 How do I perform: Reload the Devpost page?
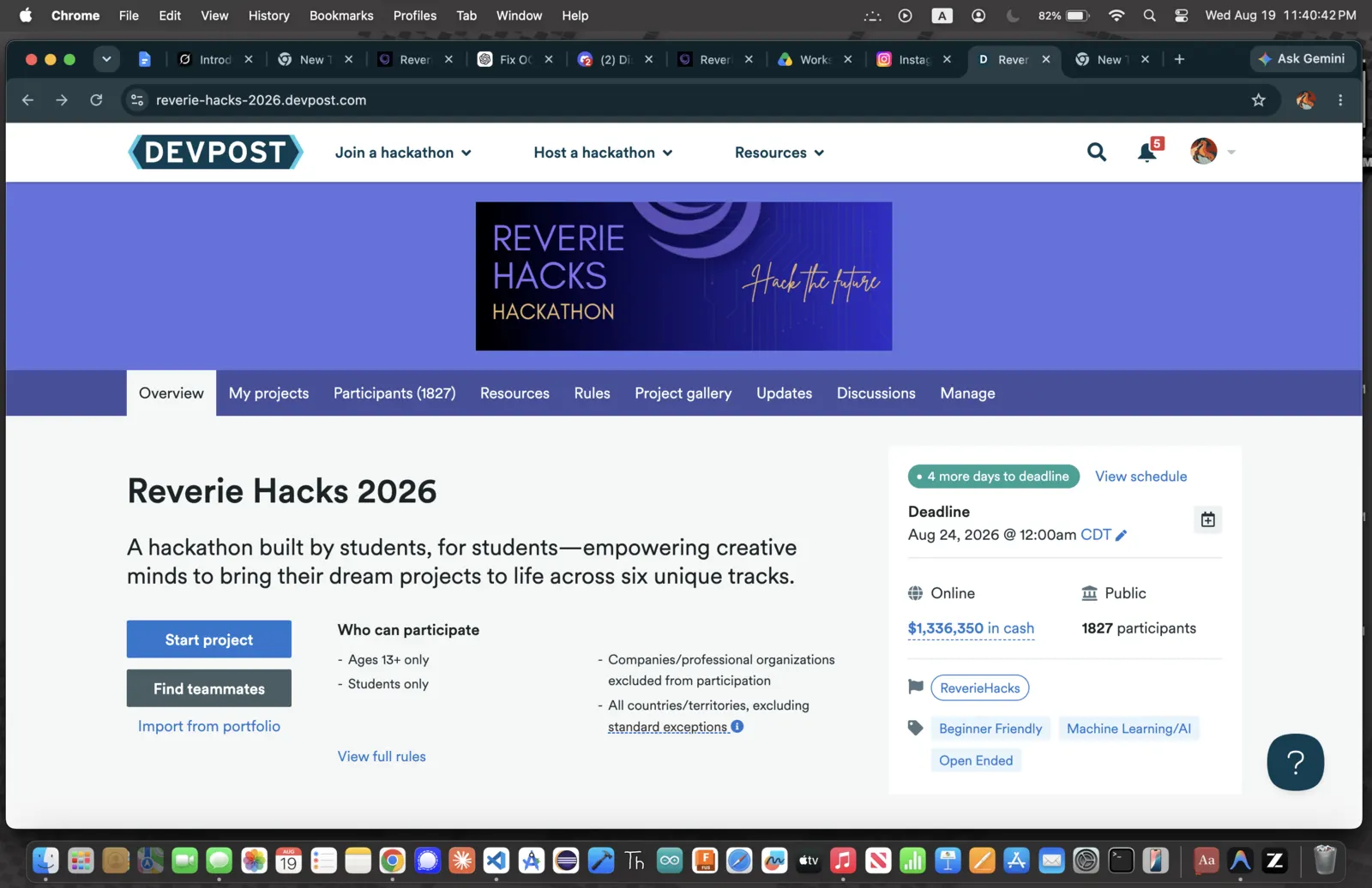(x=96, y=100)
